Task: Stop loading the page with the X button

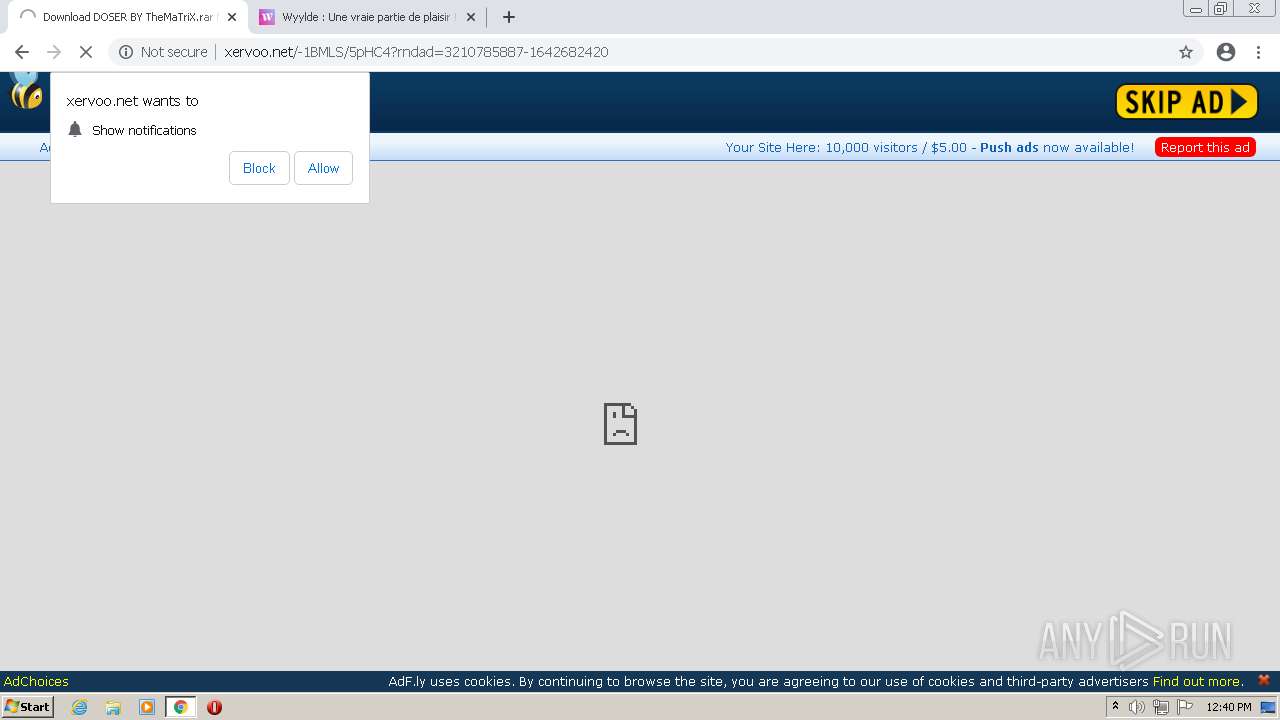Action: coord(86,52)
